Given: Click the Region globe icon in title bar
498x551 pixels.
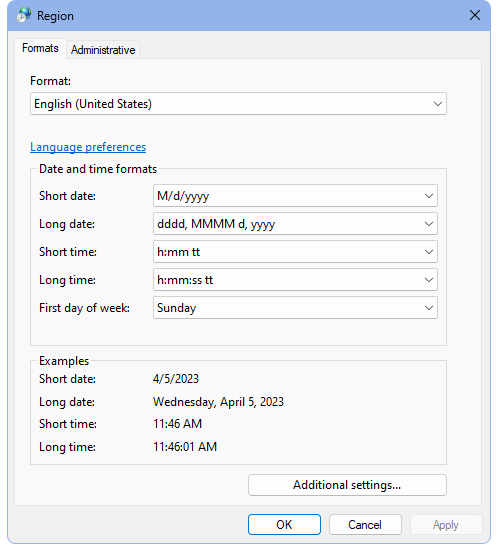Looking at the screenshot, I should [x=24, y=15].
